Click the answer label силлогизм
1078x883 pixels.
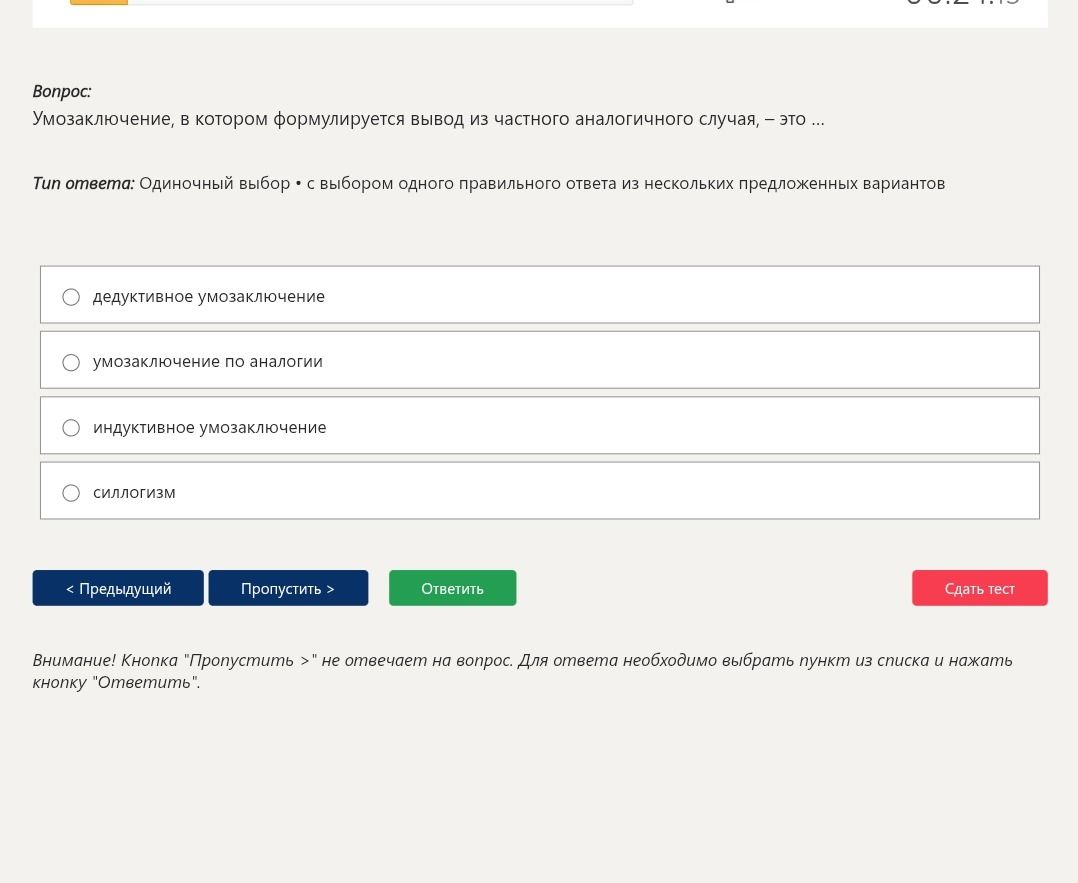click(134, 493)
